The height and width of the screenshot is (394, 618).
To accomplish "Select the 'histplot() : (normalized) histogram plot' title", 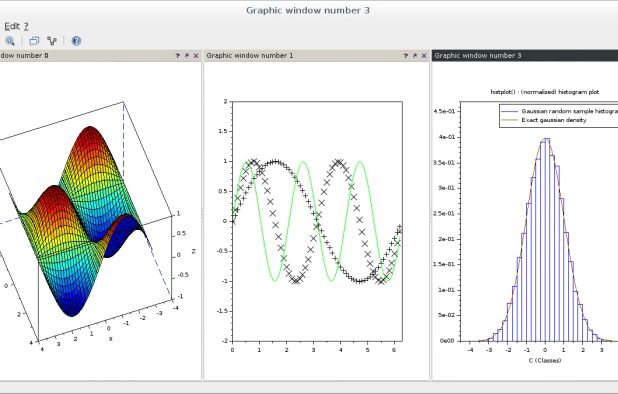I will coord(545,92).
